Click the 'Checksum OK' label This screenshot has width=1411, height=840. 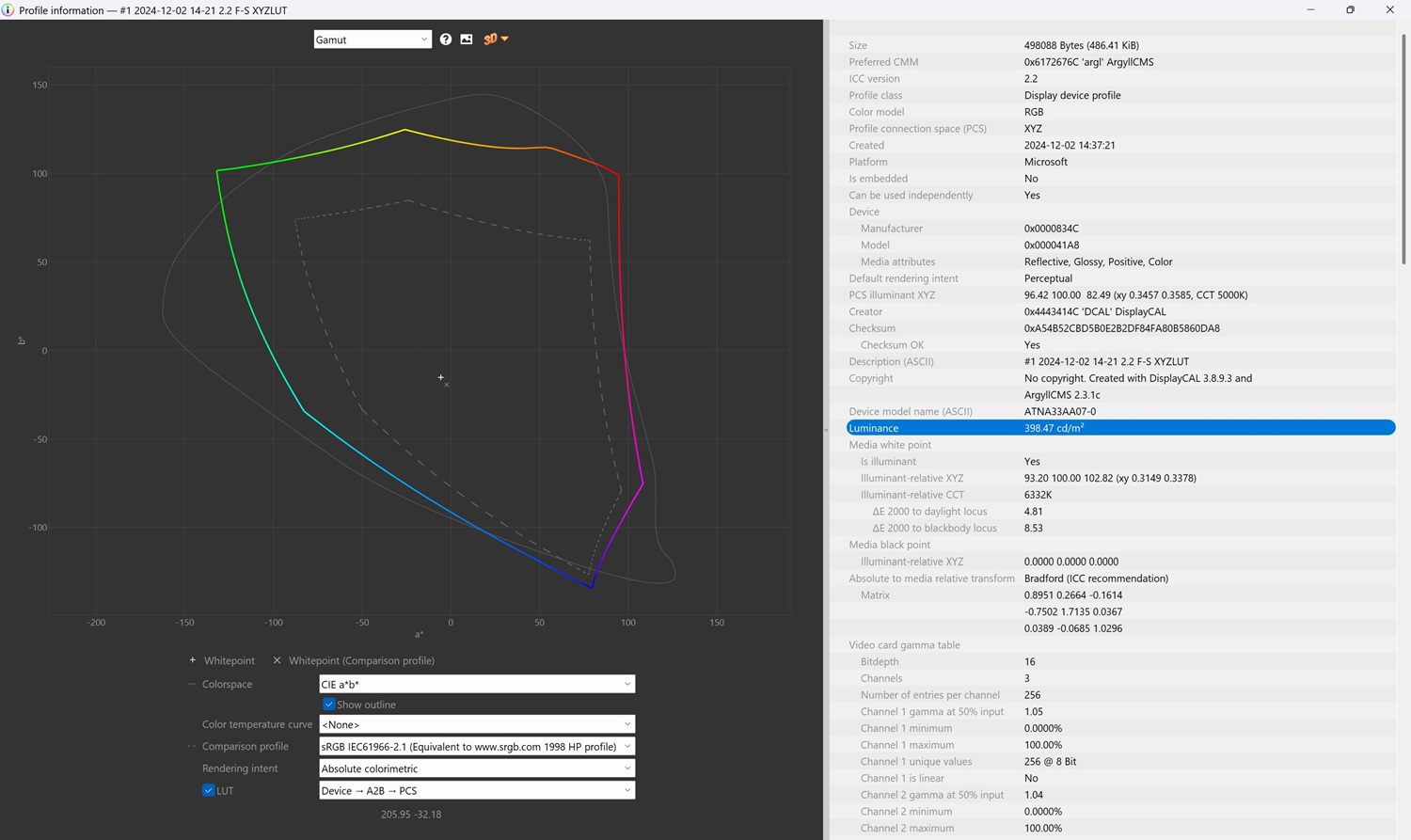tap(892, 345)
